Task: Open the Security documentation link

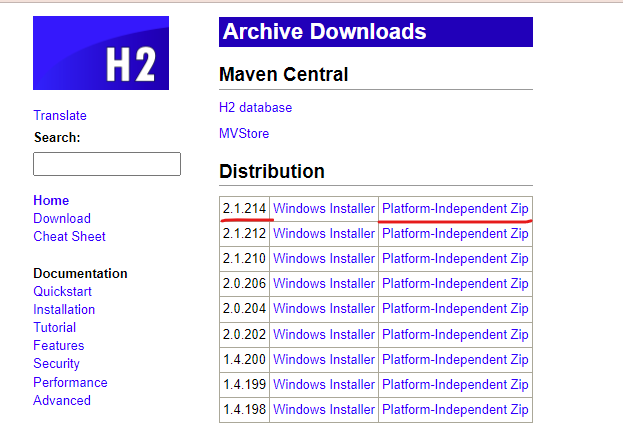Action: coord(56,363)
